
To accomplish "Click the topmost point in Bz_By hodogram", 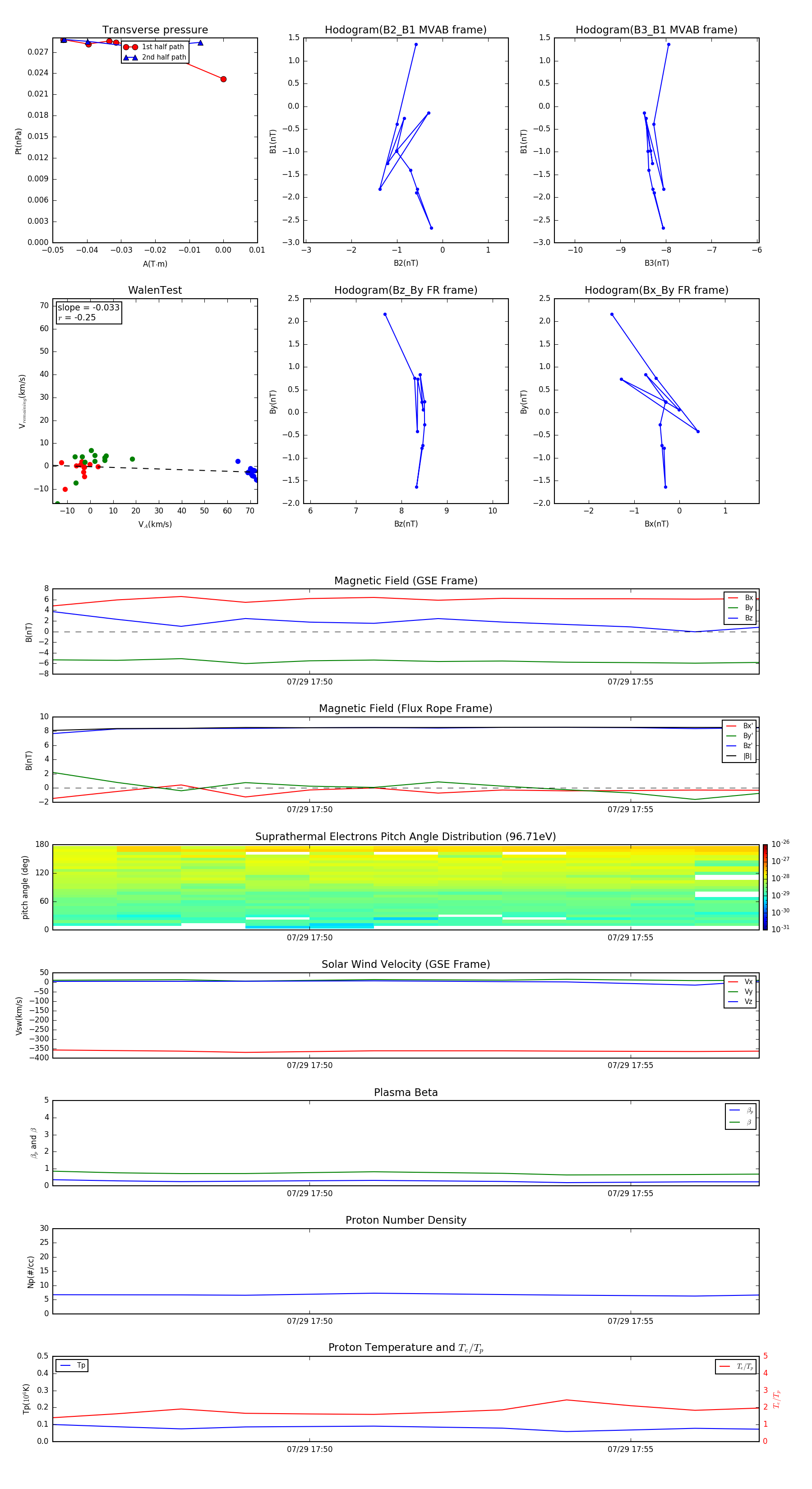I will [385, 314].
